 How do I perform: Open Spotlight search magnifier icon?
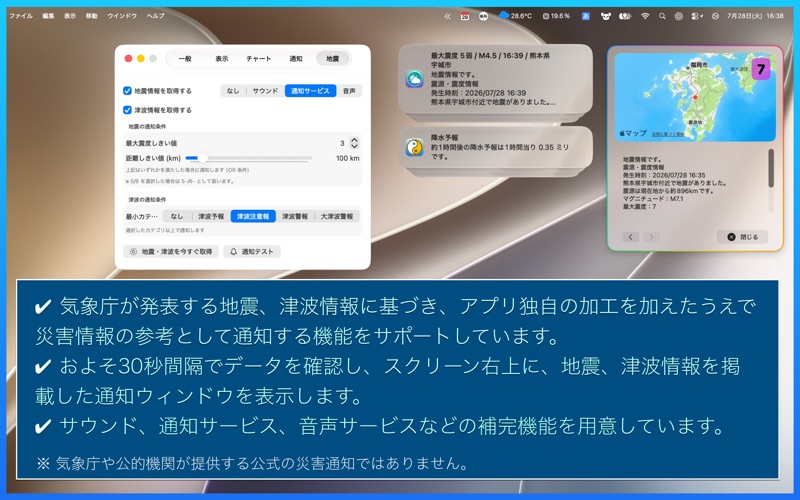point(662,16)
